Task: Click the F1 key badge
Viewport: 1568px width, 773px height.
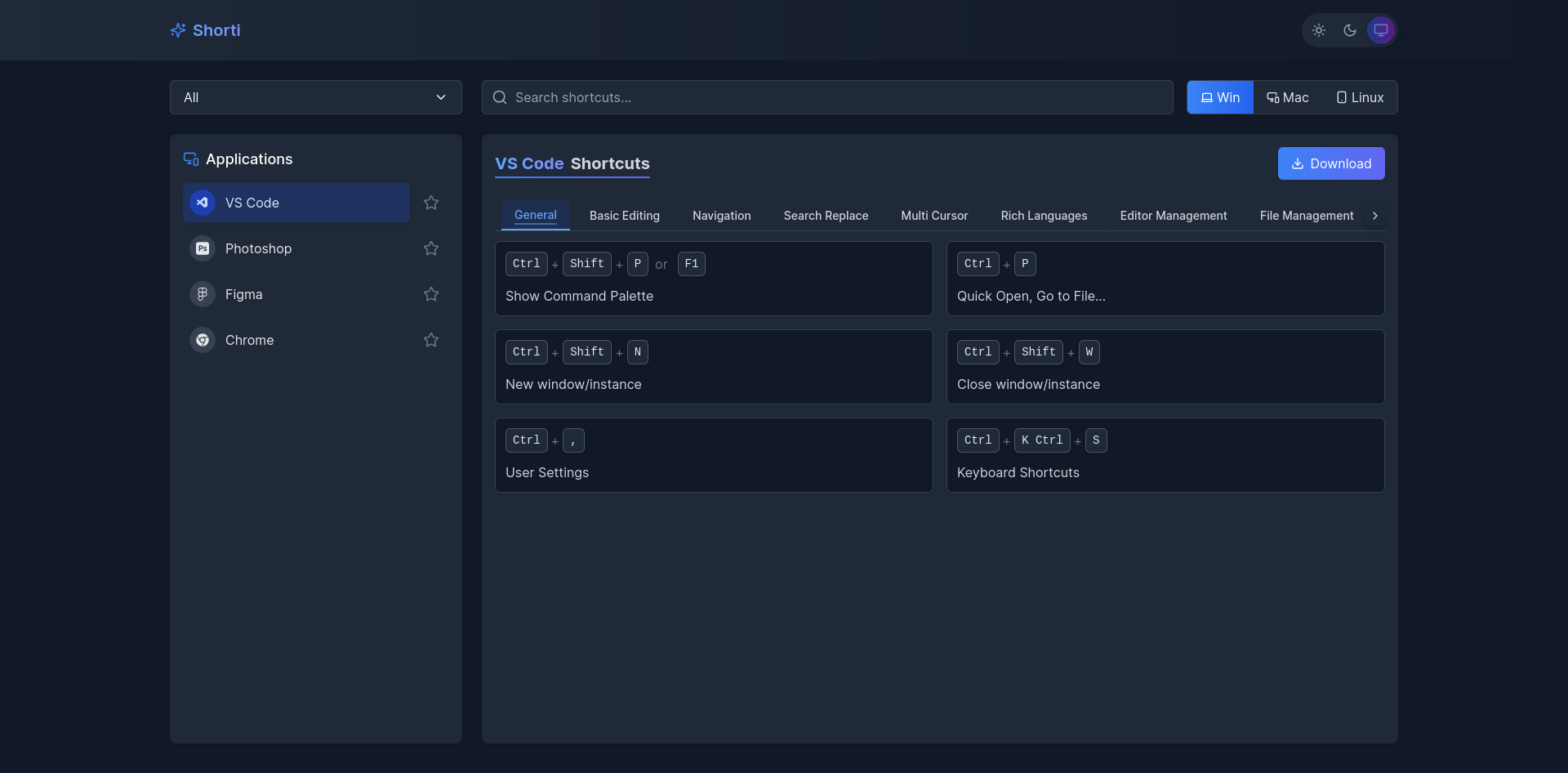Action: 692,264
